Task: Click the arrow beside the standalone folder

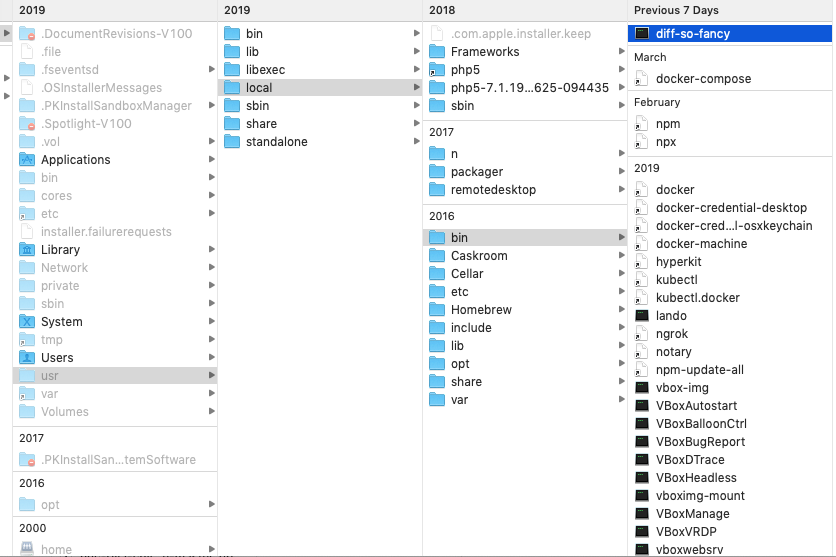Action: (416, 141)
